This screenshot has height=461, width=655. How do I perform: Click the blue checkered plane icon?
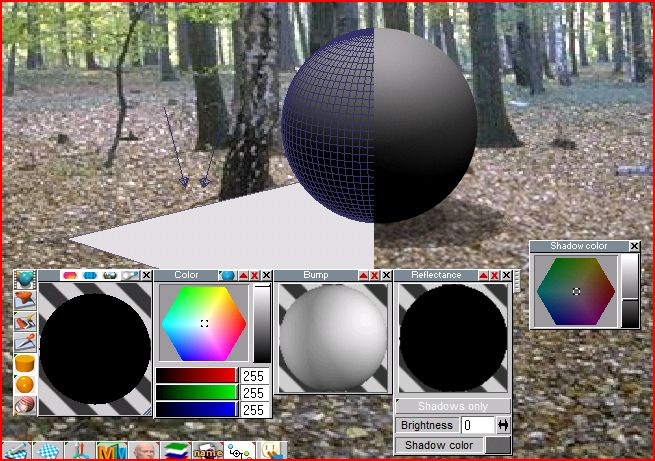tap(47, 451)
